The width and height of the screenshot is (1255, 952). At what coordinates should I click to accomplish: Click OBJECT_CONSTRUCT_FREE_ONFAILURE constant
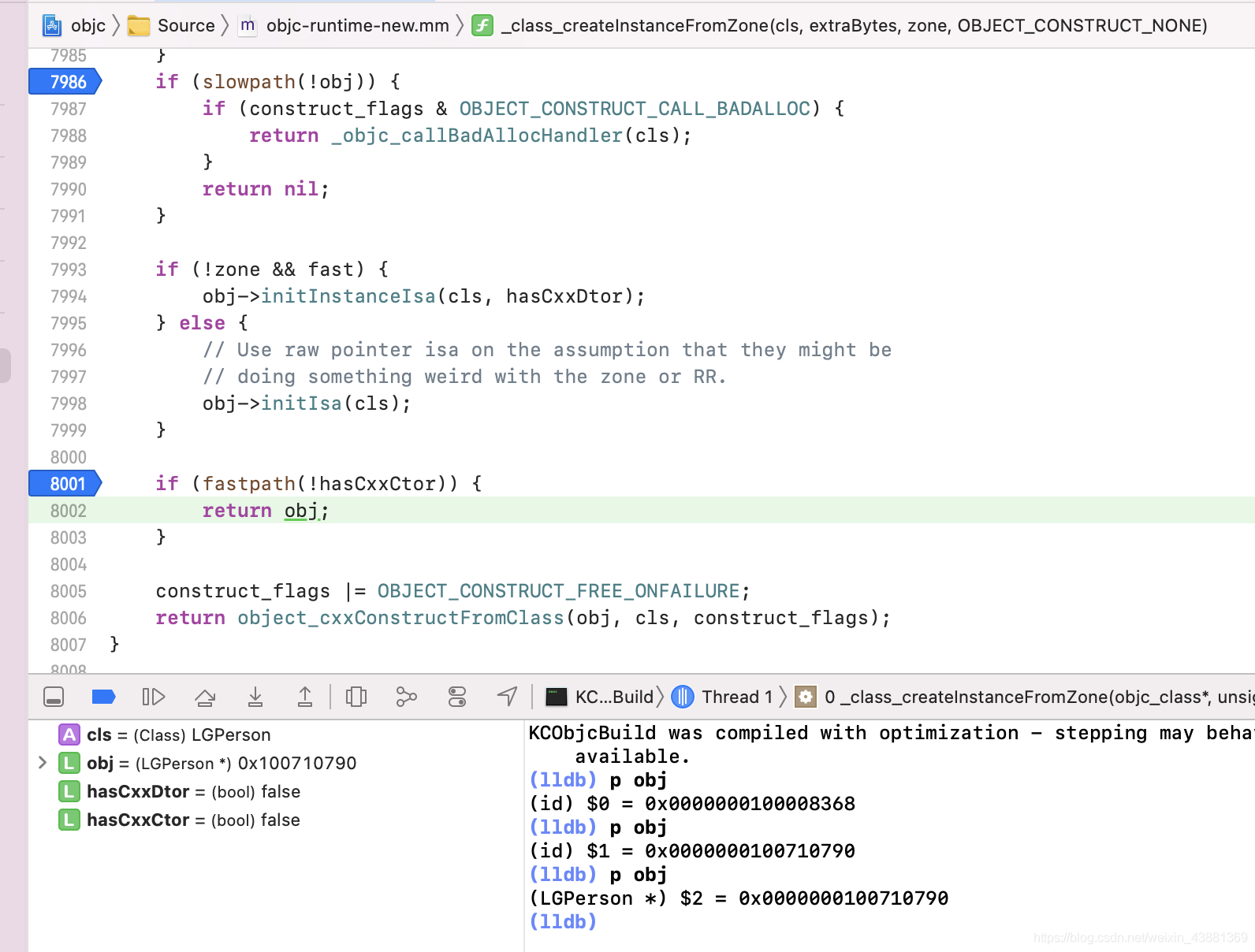click(x=558, y=591)
